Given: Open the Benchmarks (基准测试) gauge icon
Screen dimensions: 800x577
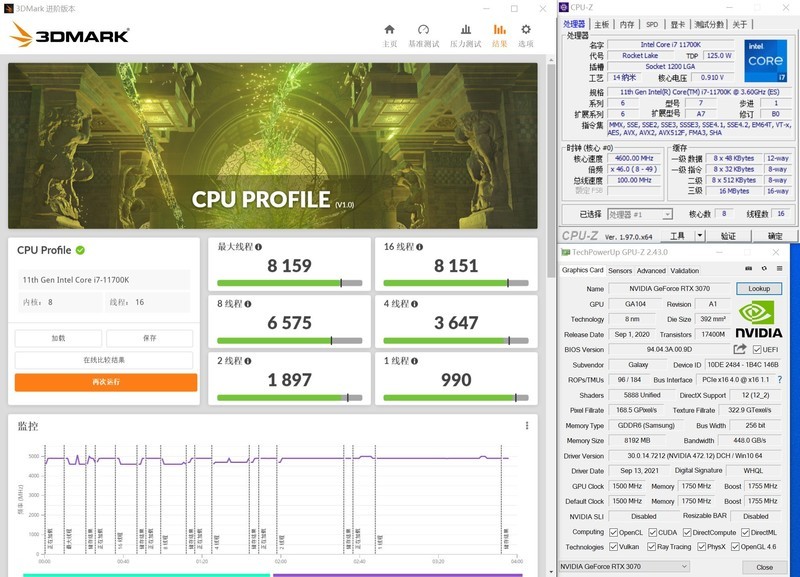Looking at the screenshot, I should pos(424,32).
